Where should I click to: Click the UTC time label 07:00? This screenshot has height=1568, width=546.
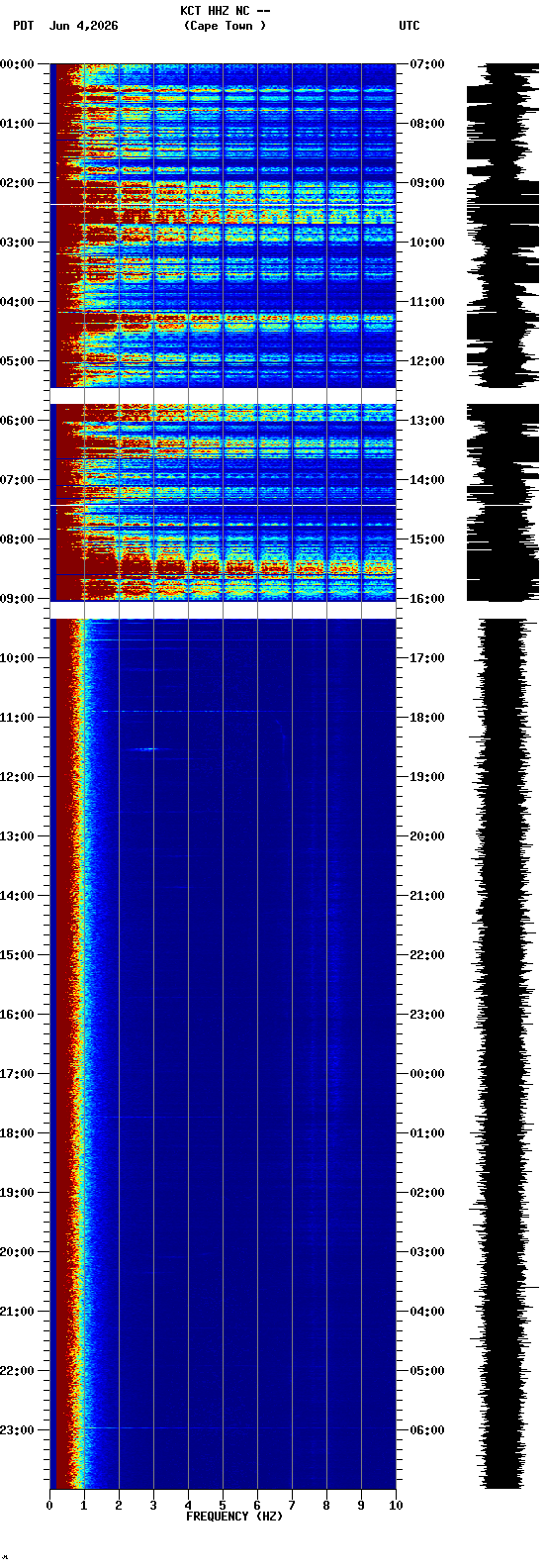click(427, 64)
